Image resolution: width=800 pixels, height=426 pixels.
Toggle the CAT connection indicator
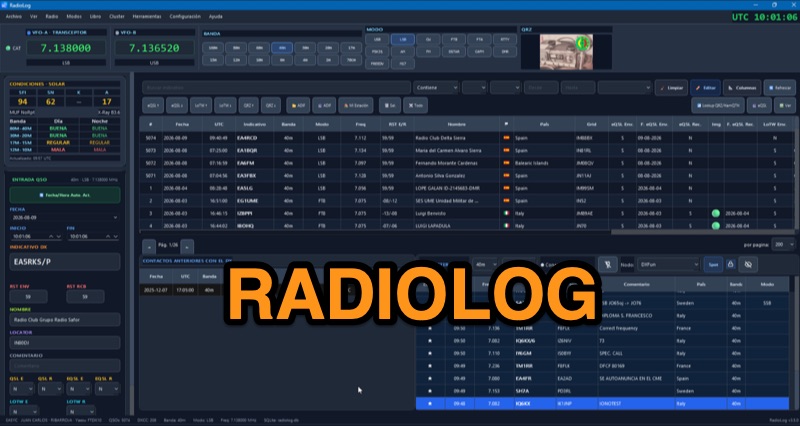(8, 48)
